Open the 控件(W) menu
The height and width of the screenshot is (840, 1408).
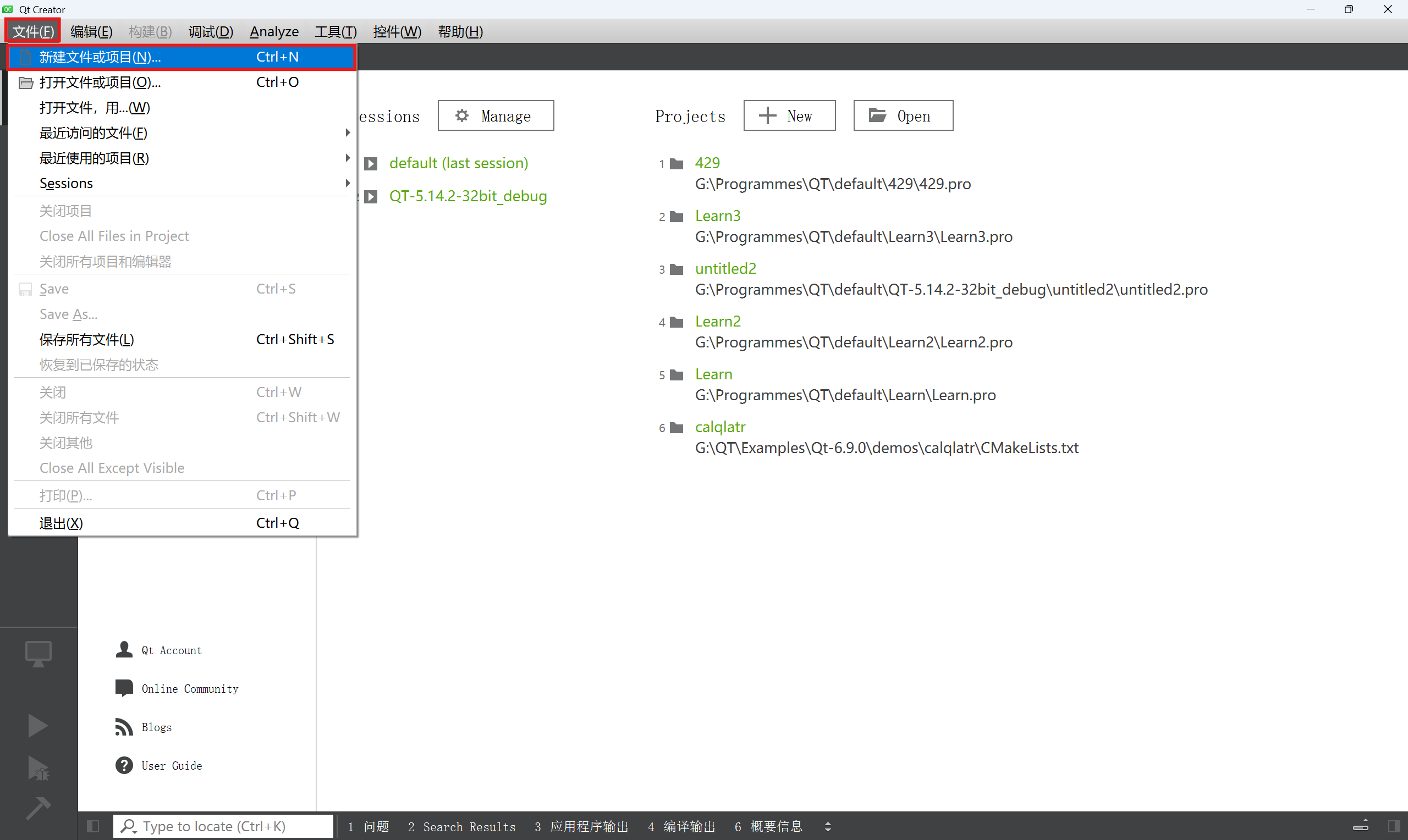397,31
